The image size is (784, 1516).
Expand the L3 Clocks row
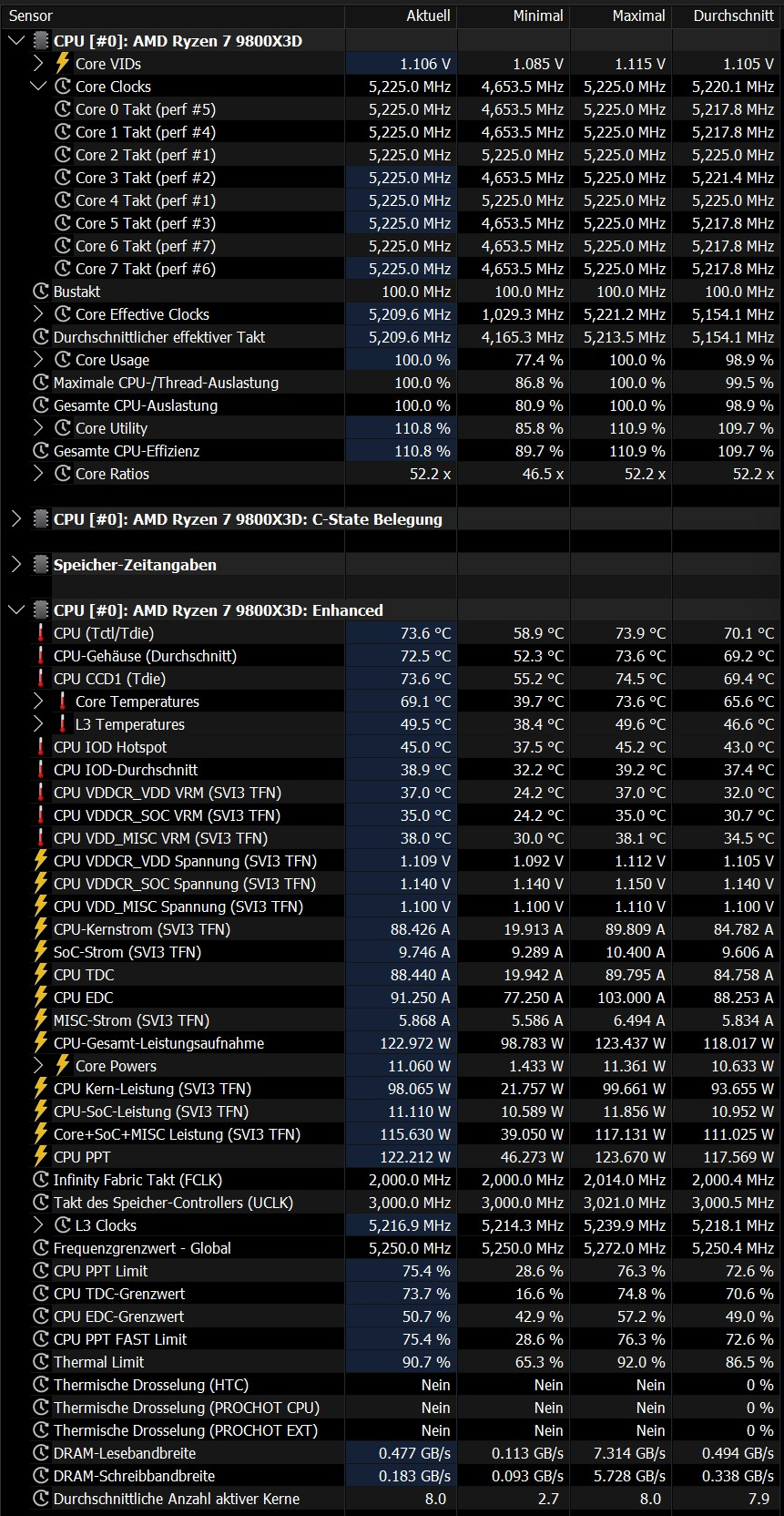point(38,1225)
